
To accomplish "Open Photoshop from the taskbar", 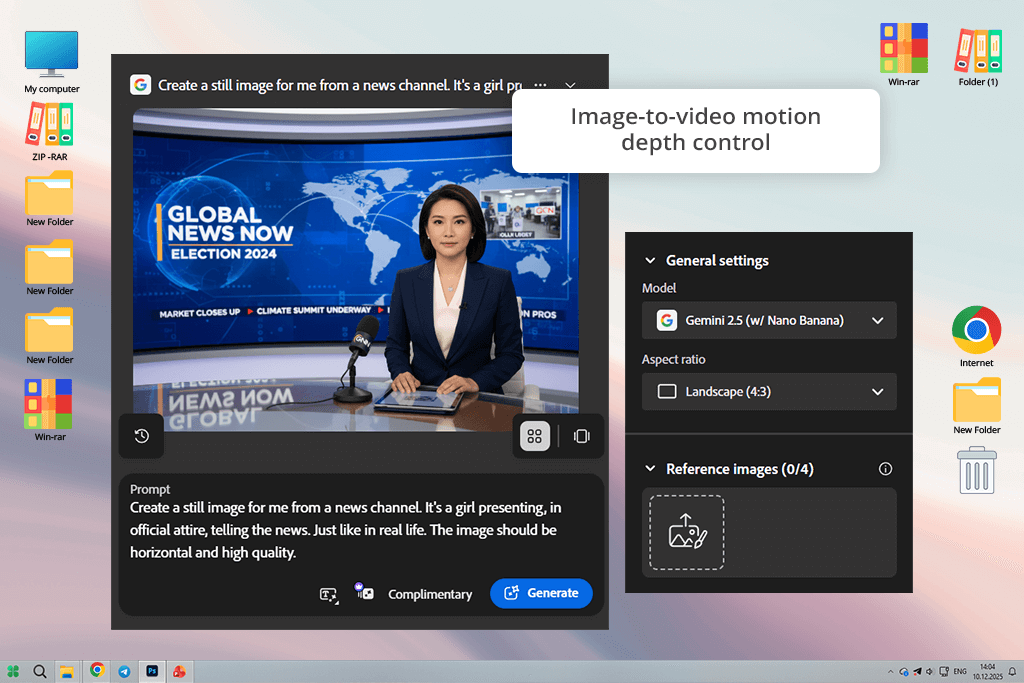I will 153,671.
